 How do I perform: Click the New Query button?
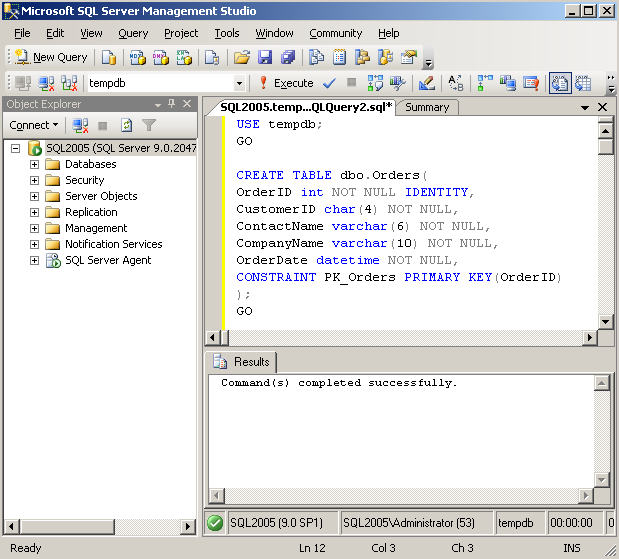(x=51, y=58)
